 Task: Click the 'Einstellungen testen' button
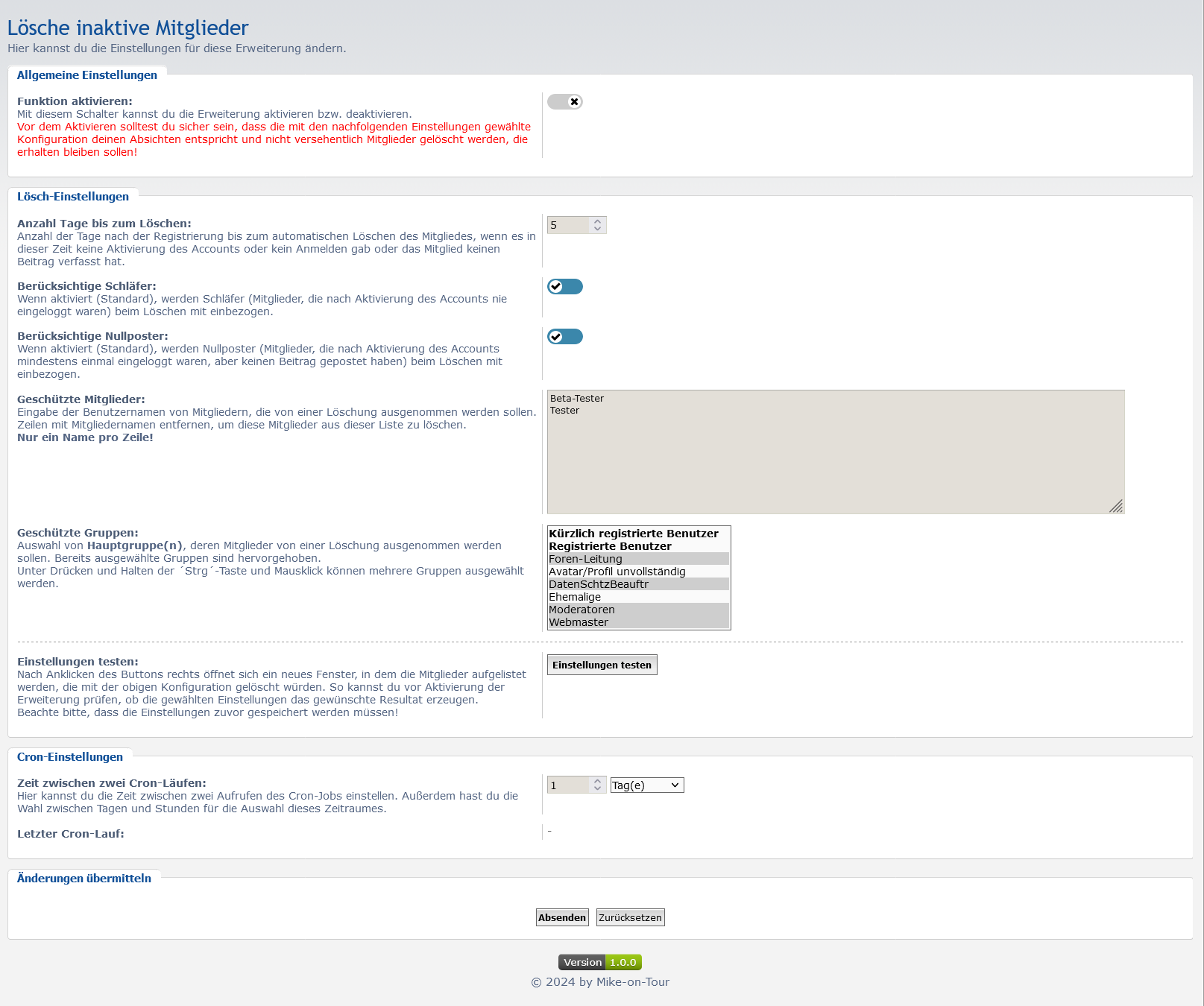pyautogui.click(x=602, y=665)
